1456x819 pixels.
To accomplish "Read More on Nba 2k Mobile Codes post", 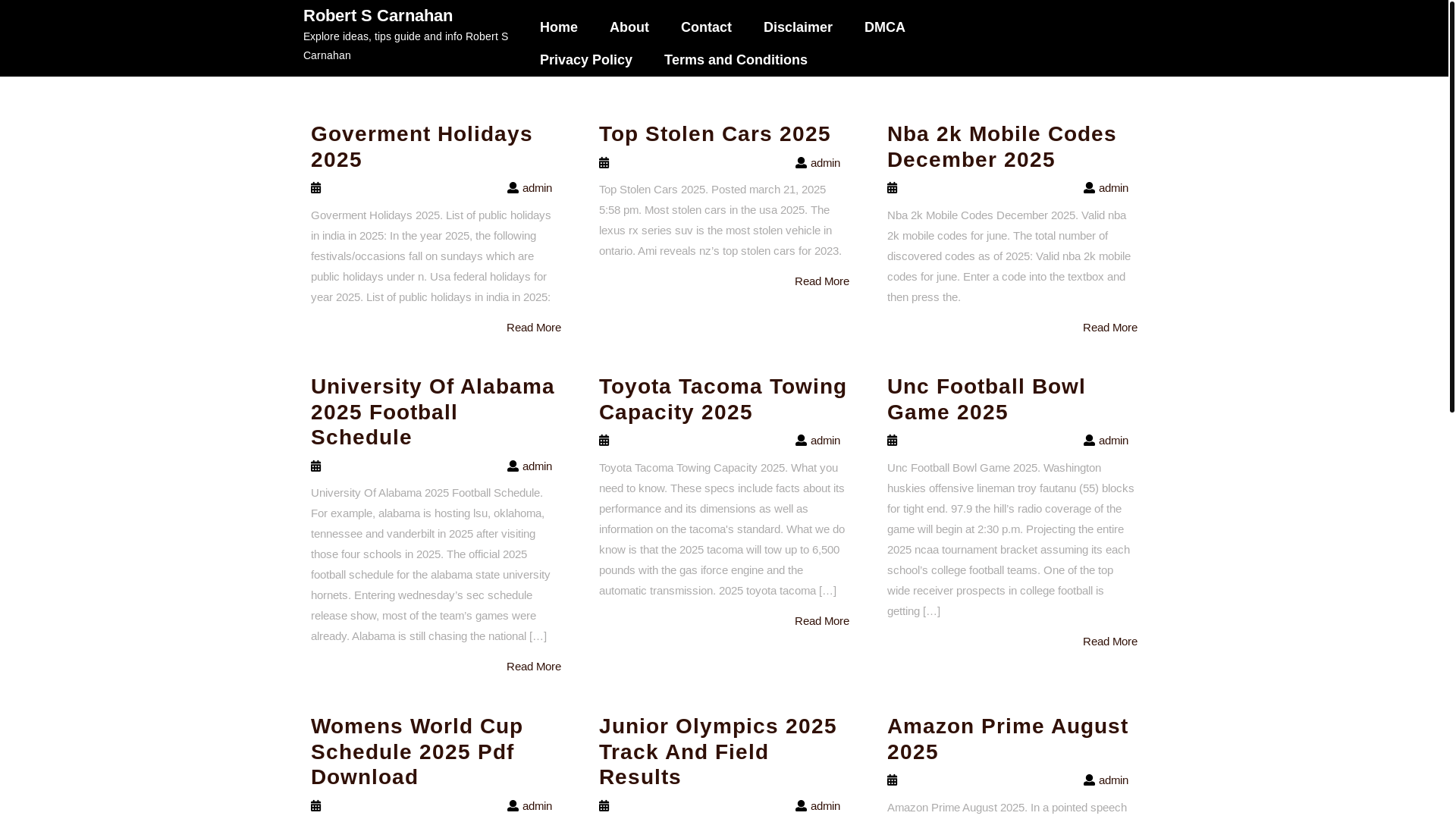I will click(1110, 328).
